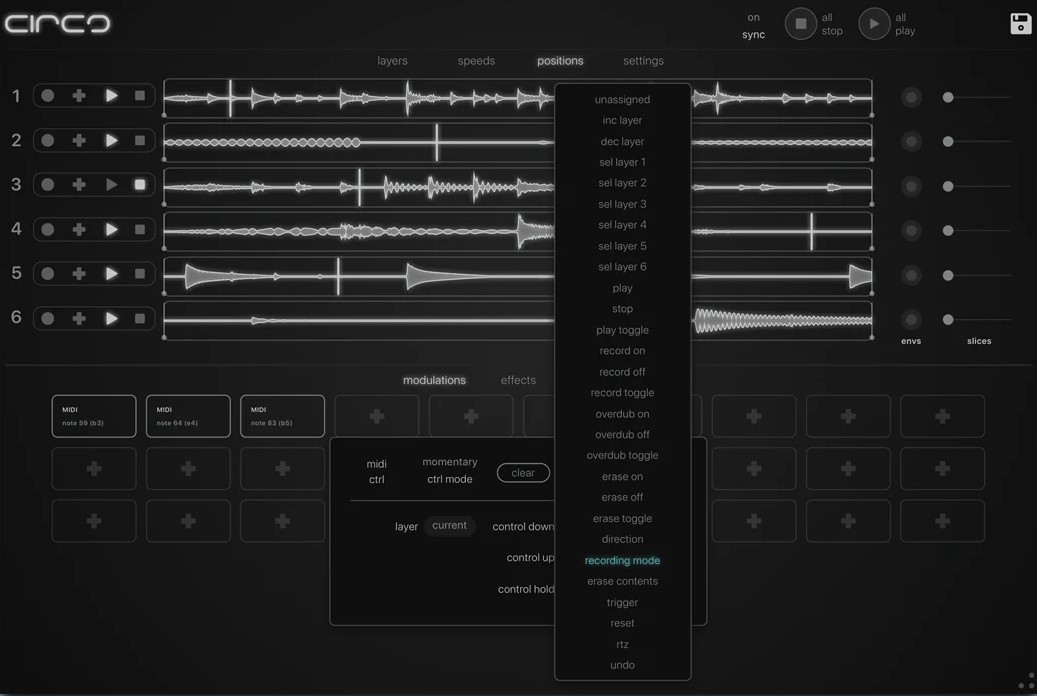Toggle the envs knob for layer 1
This screenshot has width=1037, height=696.
[911, 97]
